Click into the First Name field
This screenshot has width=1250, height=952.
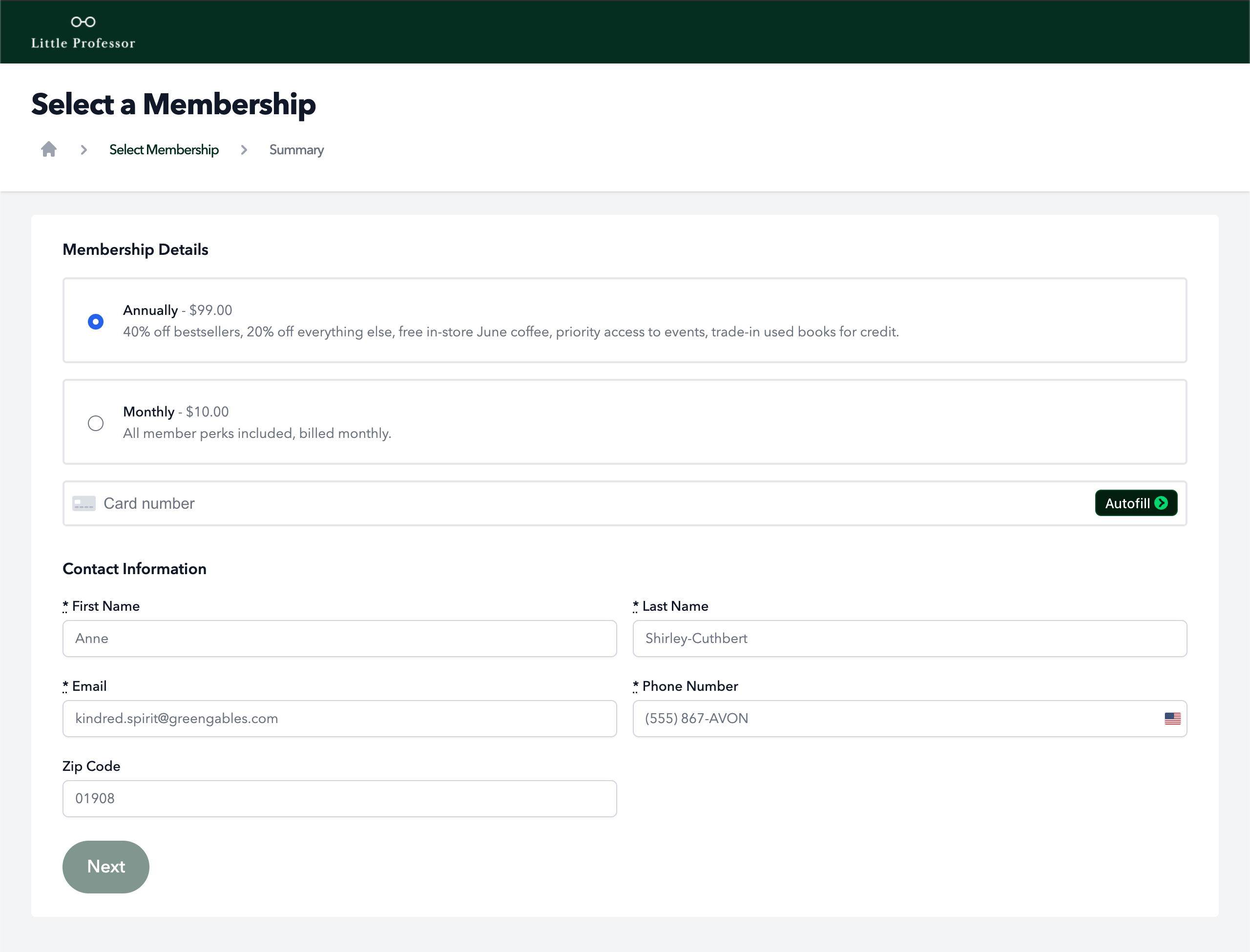pyautogui.click(x=340, y=639)
